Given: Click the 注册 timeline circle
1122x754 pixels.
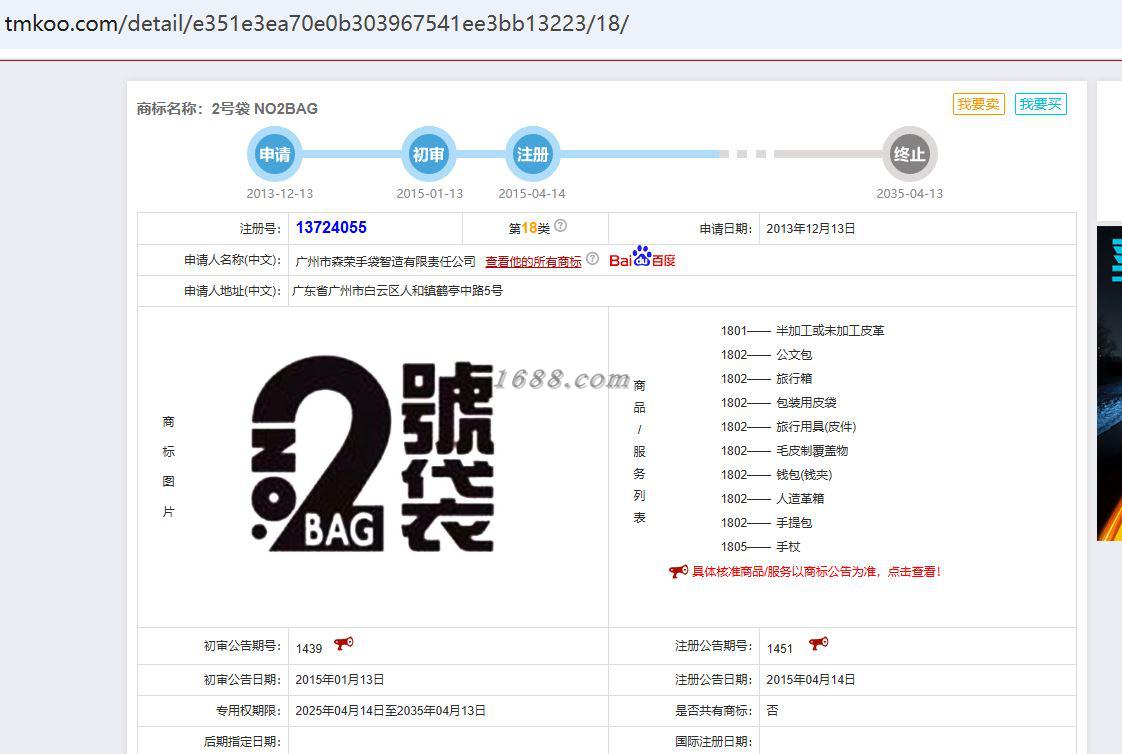Looking at the screenshot, I should 532,154.
